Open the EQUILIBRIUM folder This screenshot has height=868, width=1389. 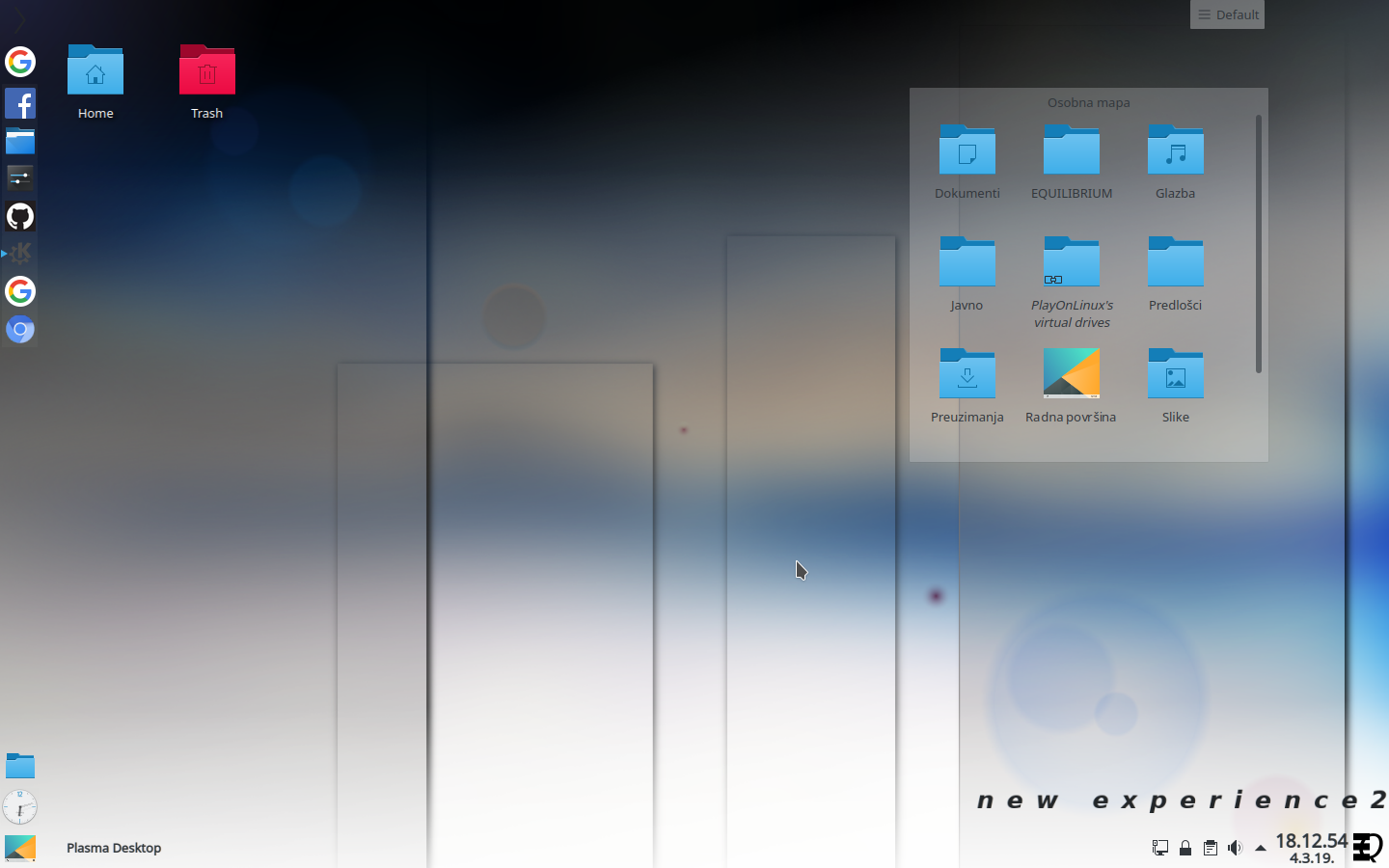[x=1072, y=162]
